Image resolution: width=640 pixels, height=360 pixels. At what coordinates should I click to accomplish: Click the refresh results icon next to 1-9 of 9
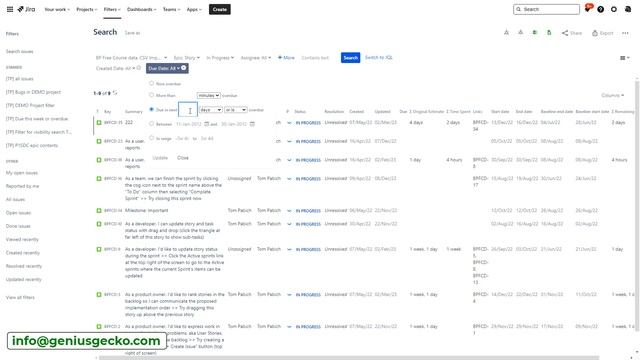115,93
